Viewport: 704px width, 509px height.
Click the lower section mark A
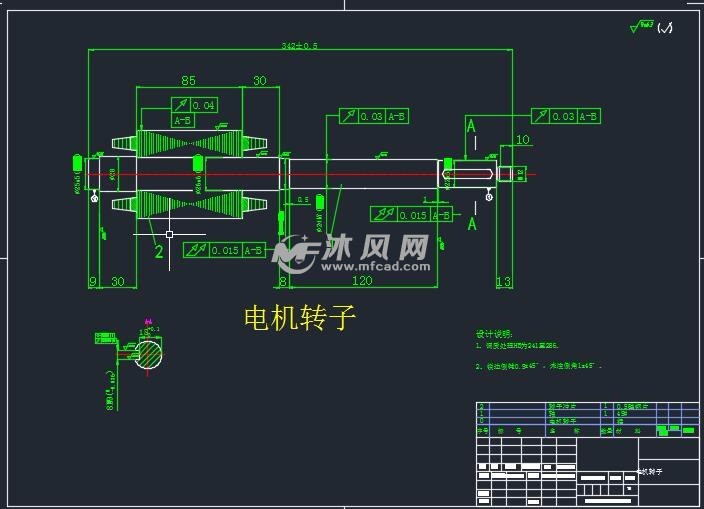pyautogui.click(x=472, y=224)
